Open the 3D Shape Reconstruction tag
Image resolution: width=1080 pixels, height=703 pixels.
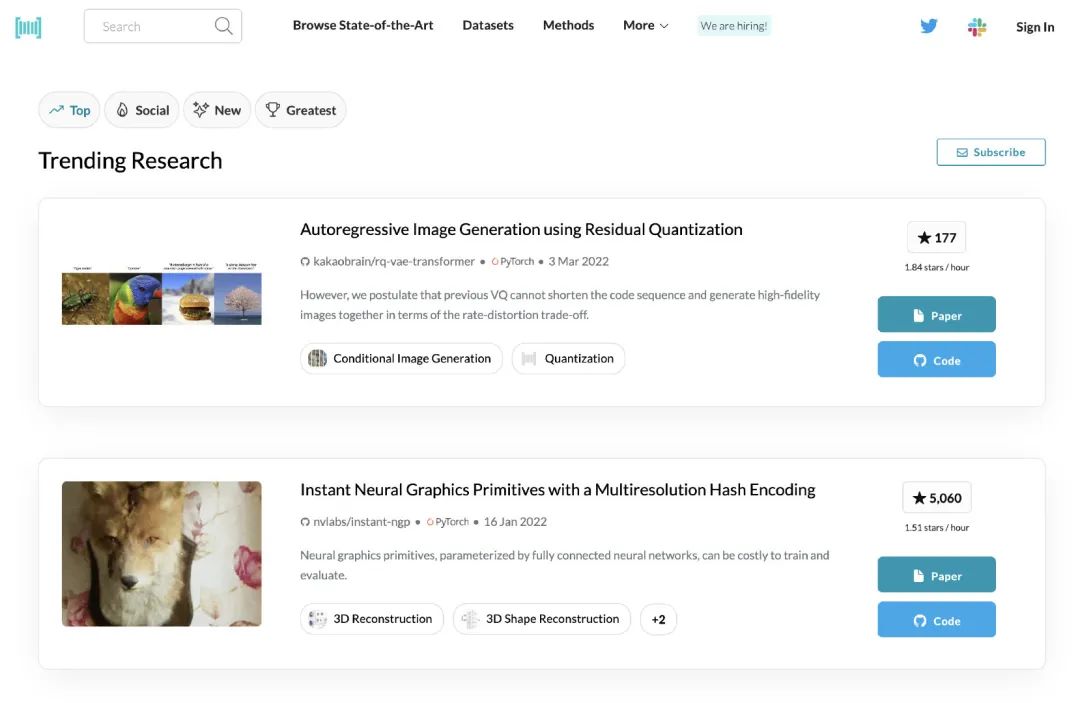point(541,619)
